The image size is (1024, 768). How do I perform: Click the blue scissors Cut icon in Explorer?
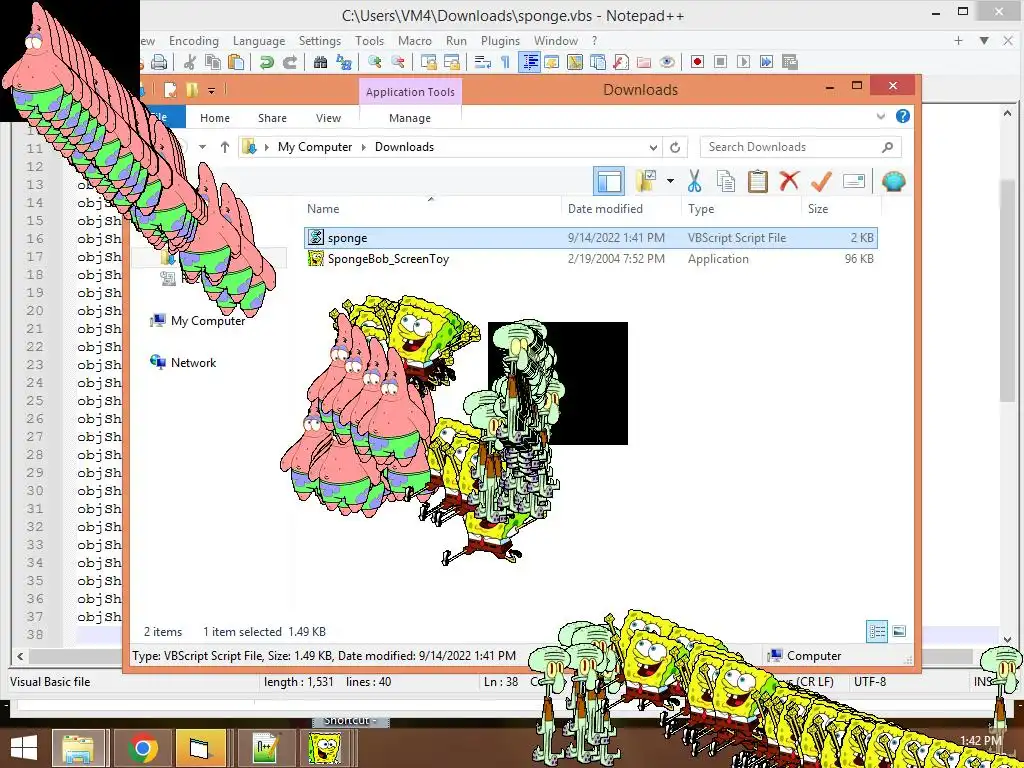[694, 181]
